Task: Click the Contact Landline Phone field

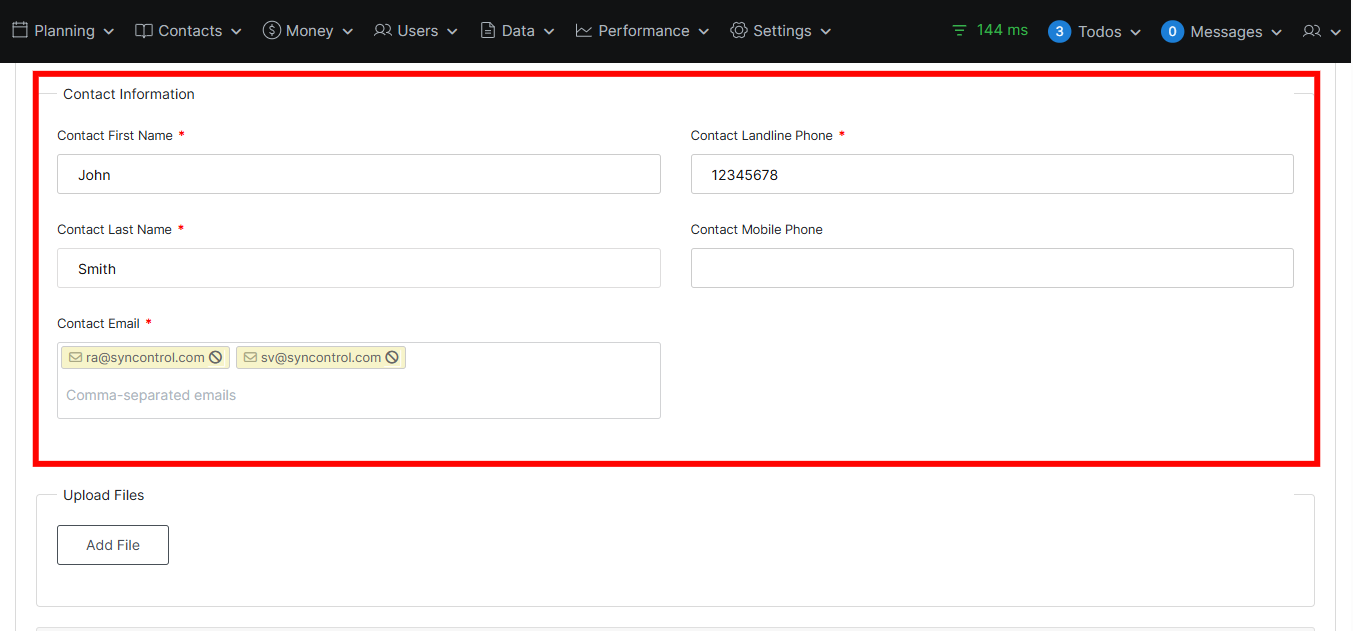Action: [x=991, y=175]
